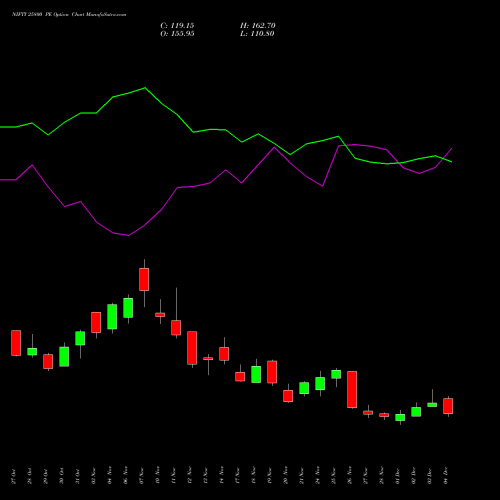Viewport: 500px width, 500px height.
Task: Click the close value "C: 119.15"
Action: tap(177, 26)
